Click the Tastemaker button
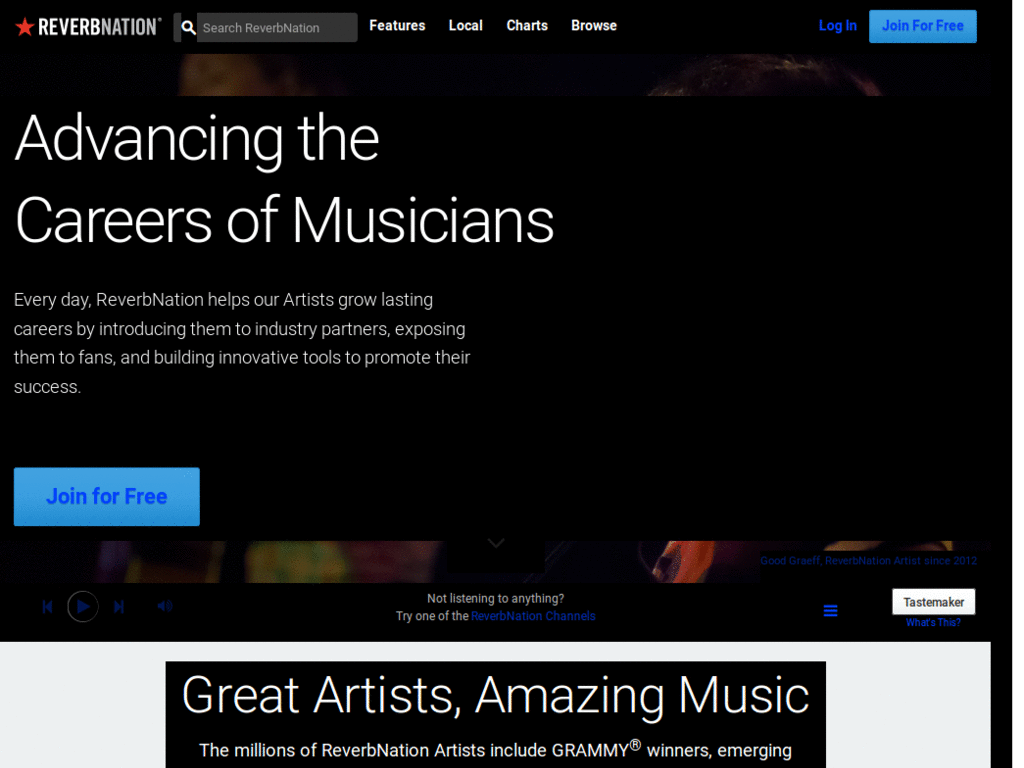 pyautogui.click(x=933, y=602)
